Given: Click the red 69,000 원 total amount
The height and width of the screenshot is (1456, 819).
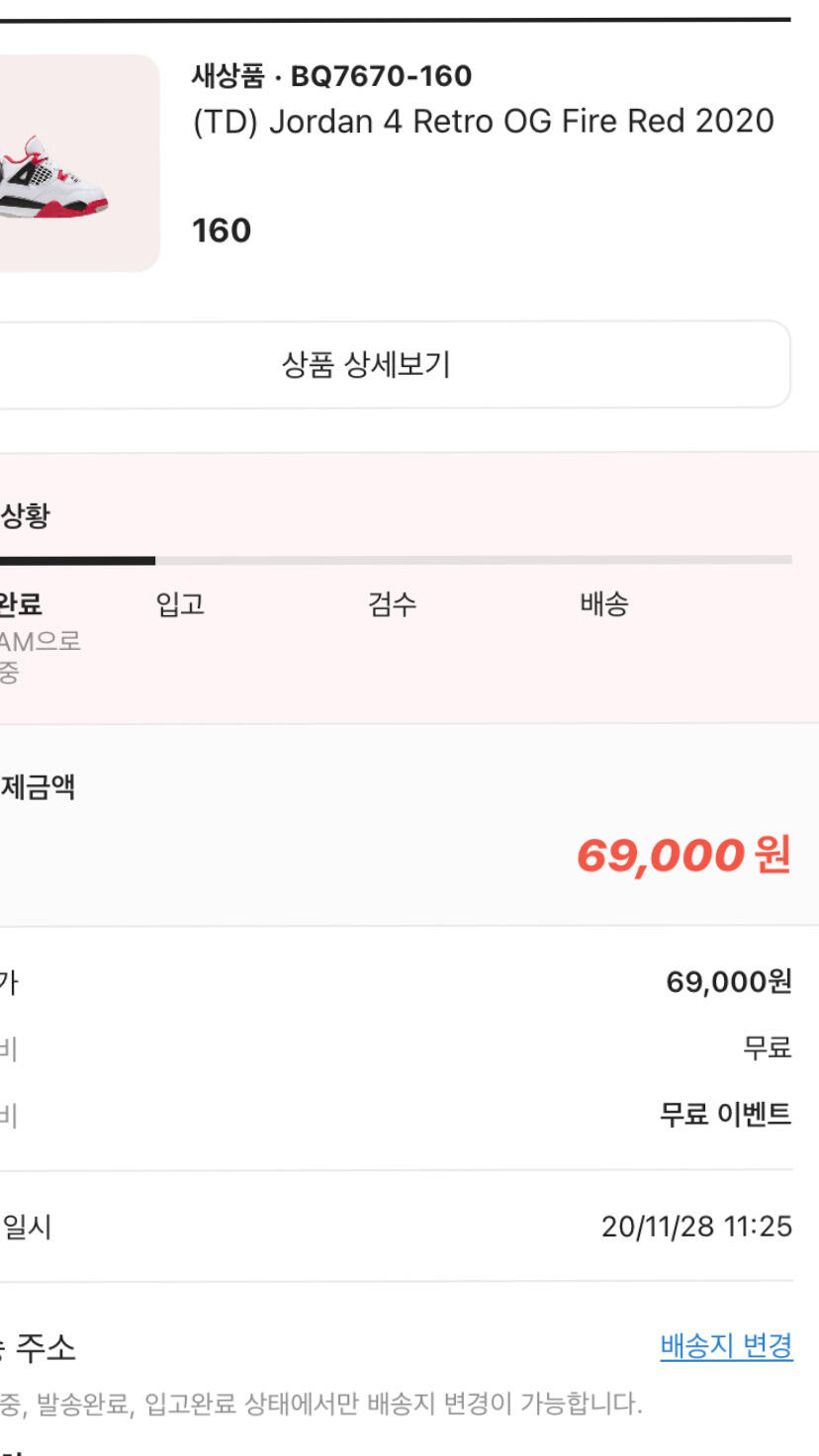Looking at the screenshot, I should coord(682,855).
